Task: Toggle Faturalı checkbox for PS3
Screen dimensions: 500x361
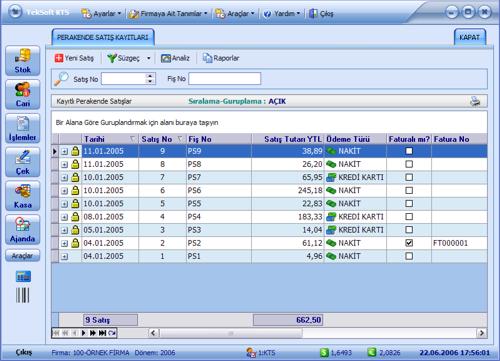Action: point(409,230)
